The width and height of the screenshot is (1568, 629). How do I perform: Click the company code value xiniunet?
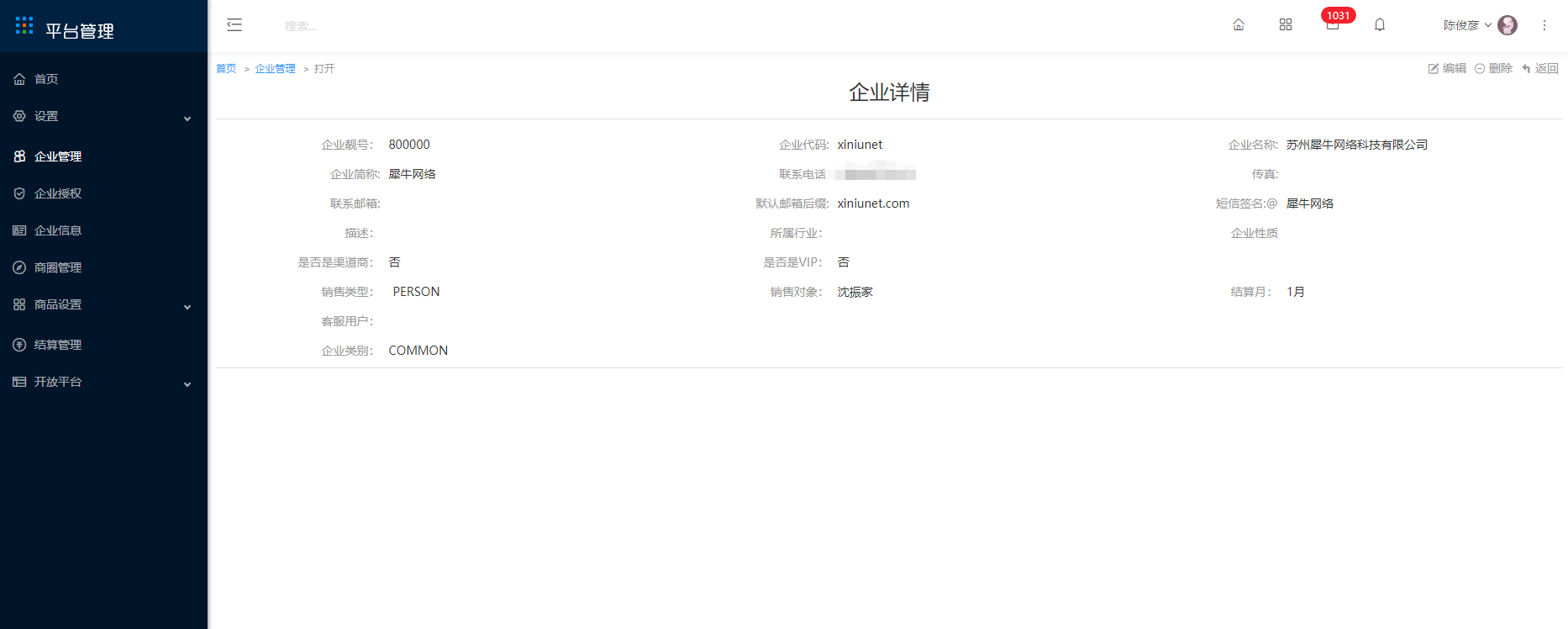[860, 145]
